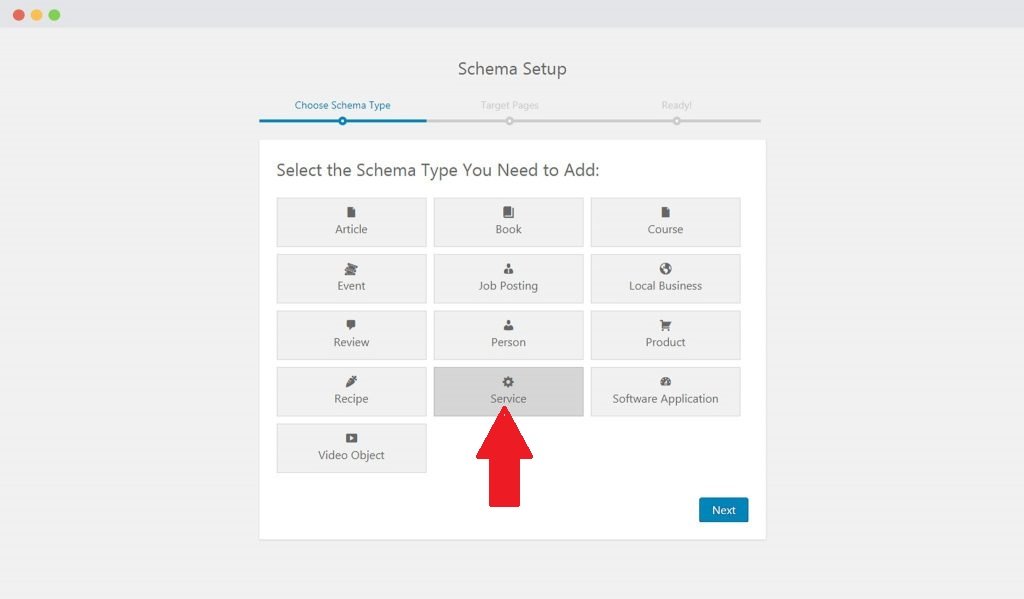The width and height of the screenshot is (1024, 599).
Task: Select the Recipe carrot icon
Action: coord(351,382)
